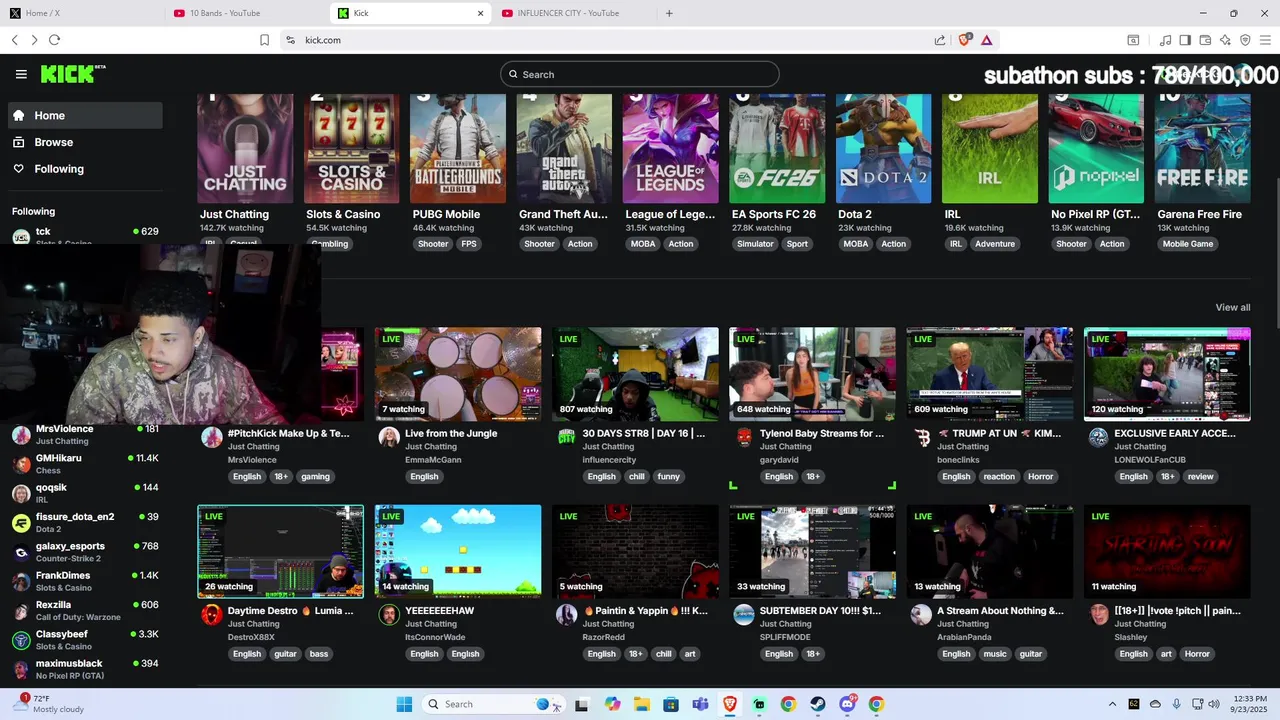Open the League of Legends category cover

(x=670, y=149)
